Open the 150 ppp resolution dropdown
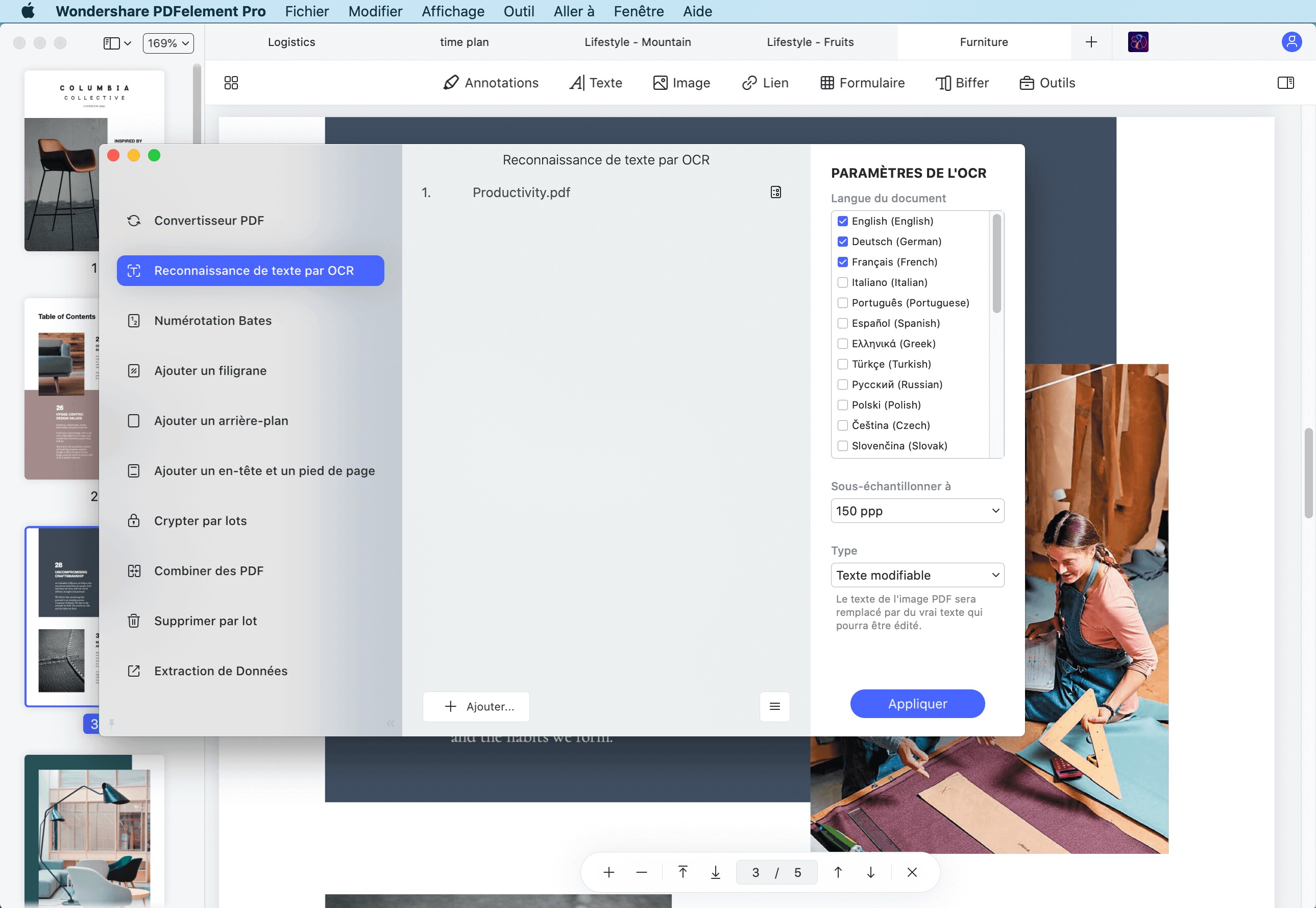The image size is (1316, 908). pos(917,510)
